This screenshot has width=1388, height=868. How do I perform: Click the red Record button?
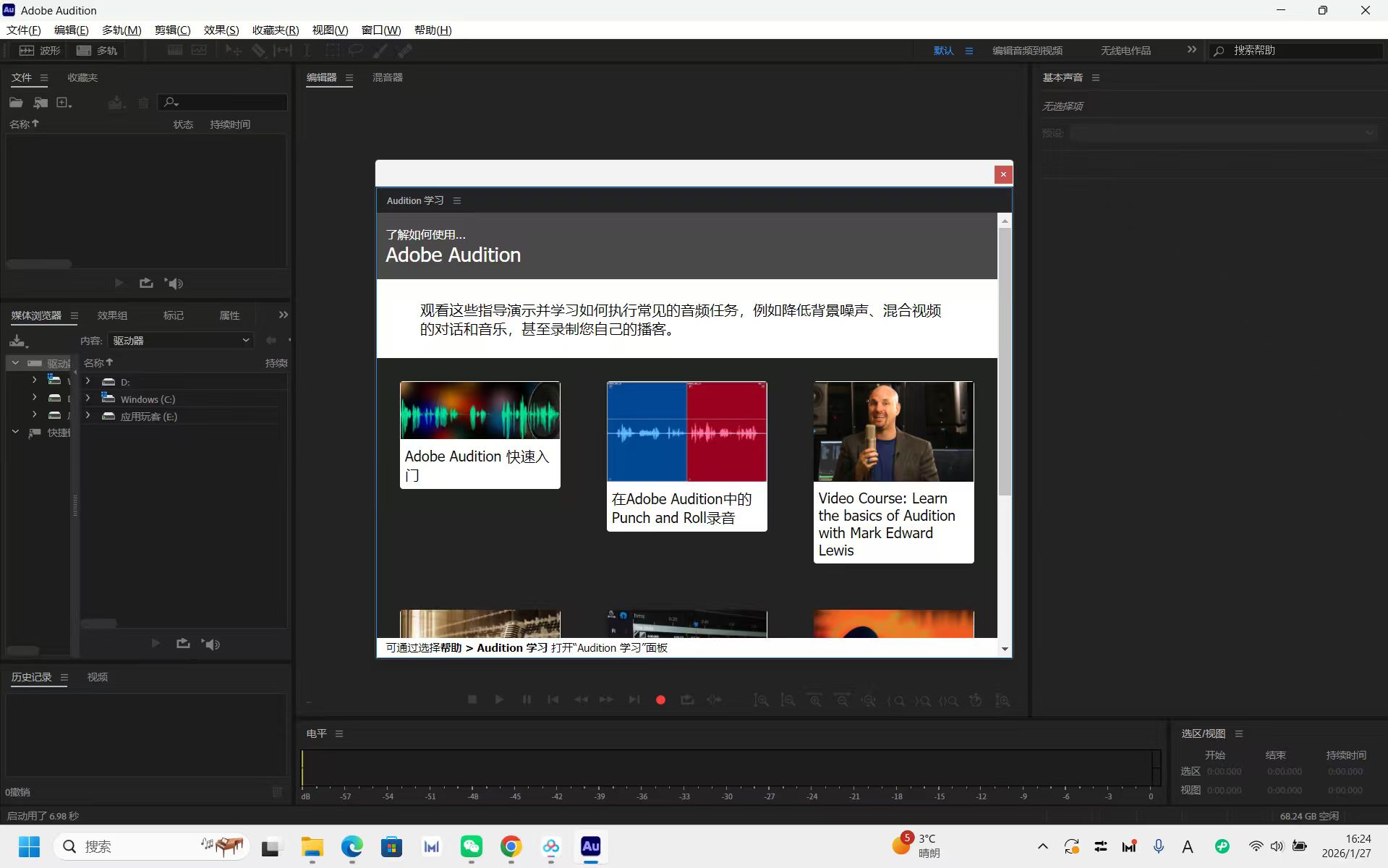tap(660, 699)
